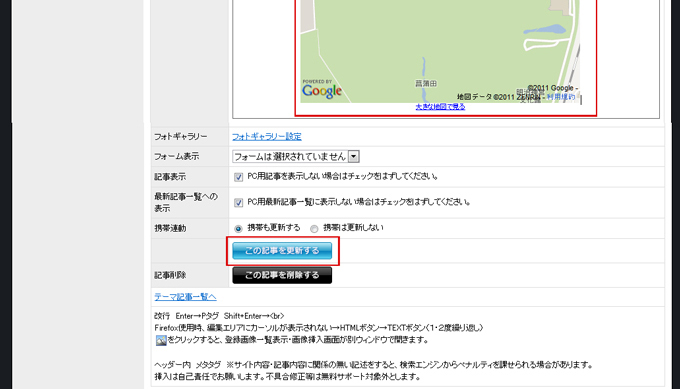Screen dimensions: 680x389
Task: Click the blue pond on the map
Action: 545,29
